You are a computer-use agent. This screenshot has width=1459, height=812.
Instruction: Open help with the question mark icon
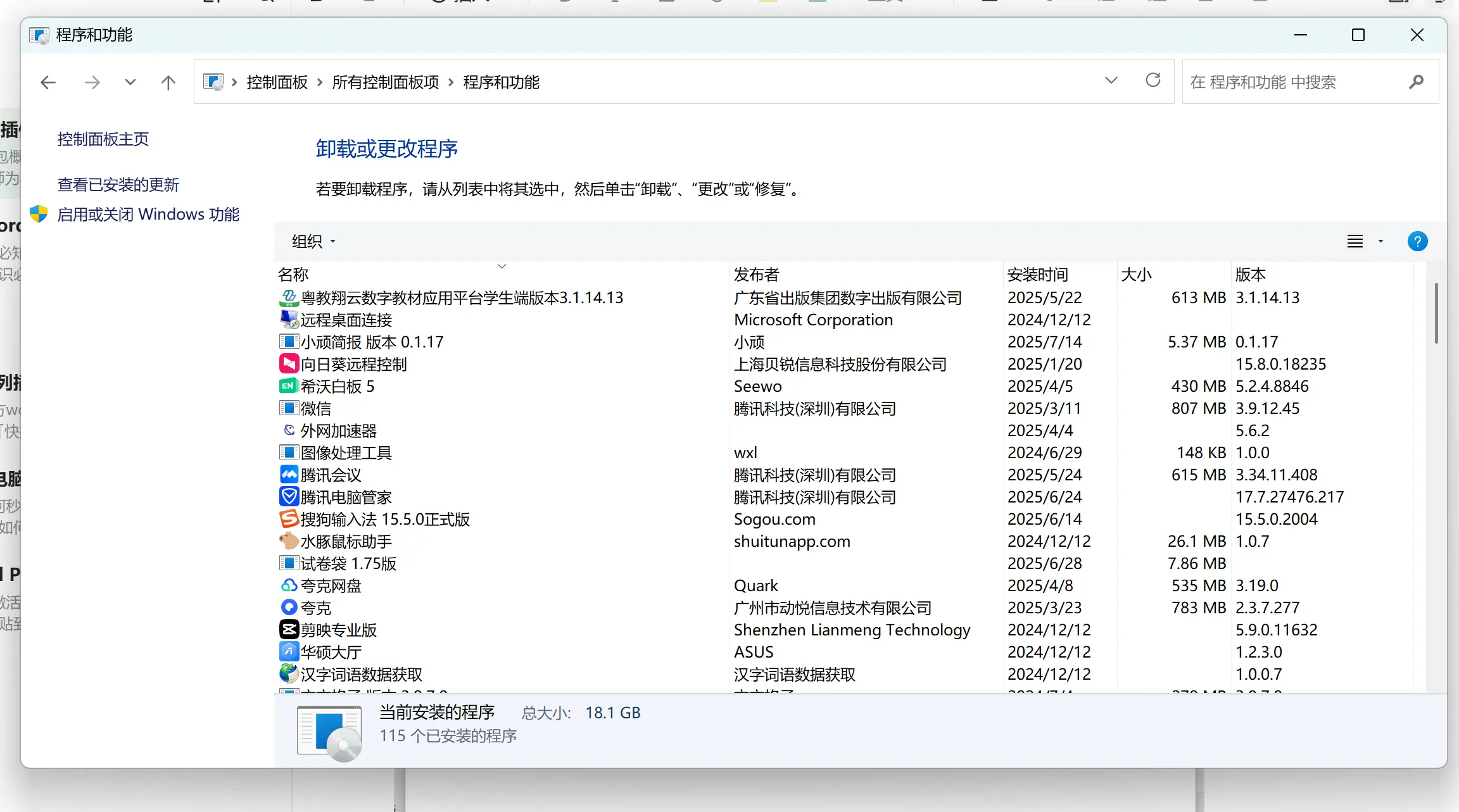pos(1417,241)
